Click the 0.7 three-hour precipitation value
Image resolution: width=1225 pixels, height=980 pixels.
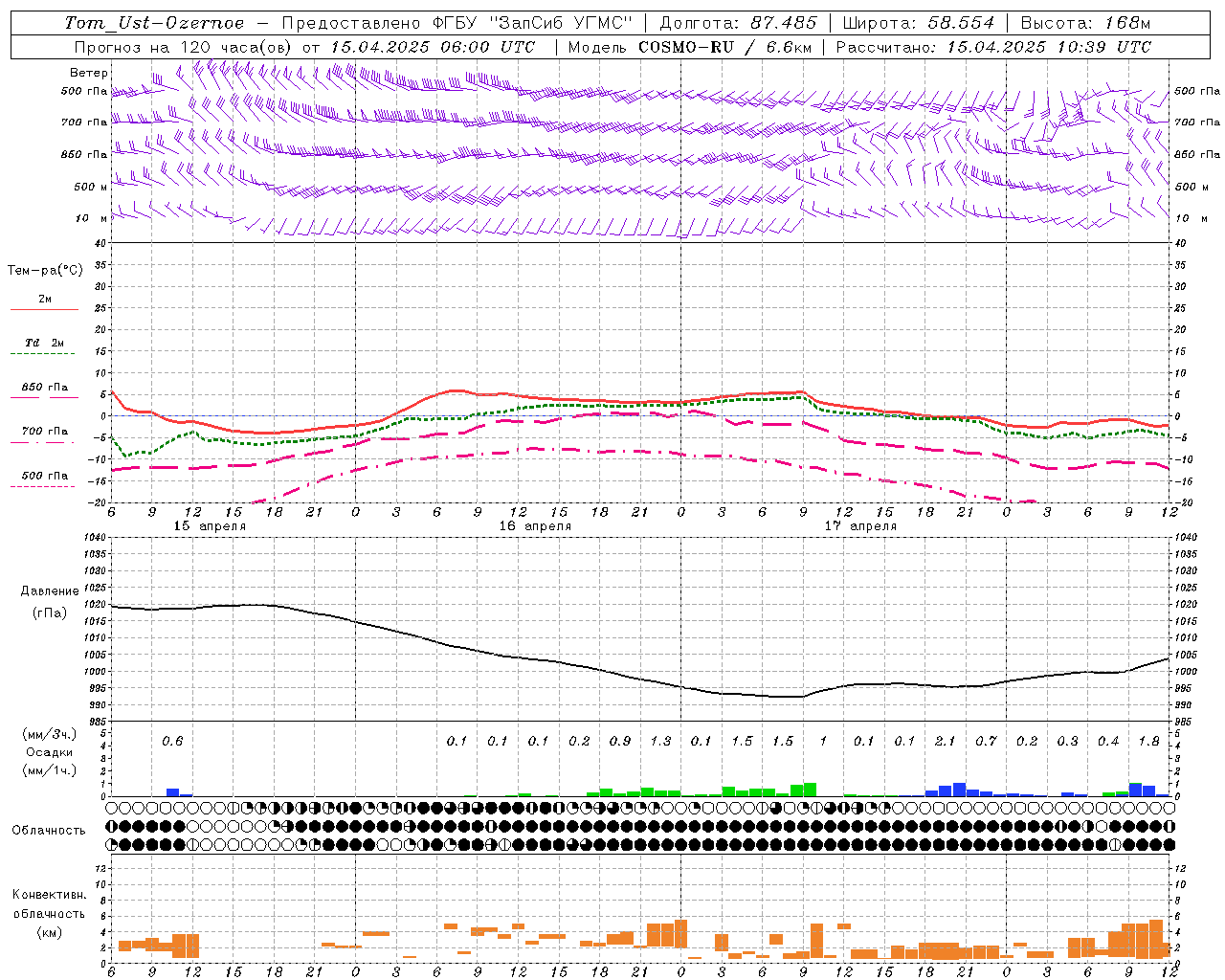click(986, 741)
